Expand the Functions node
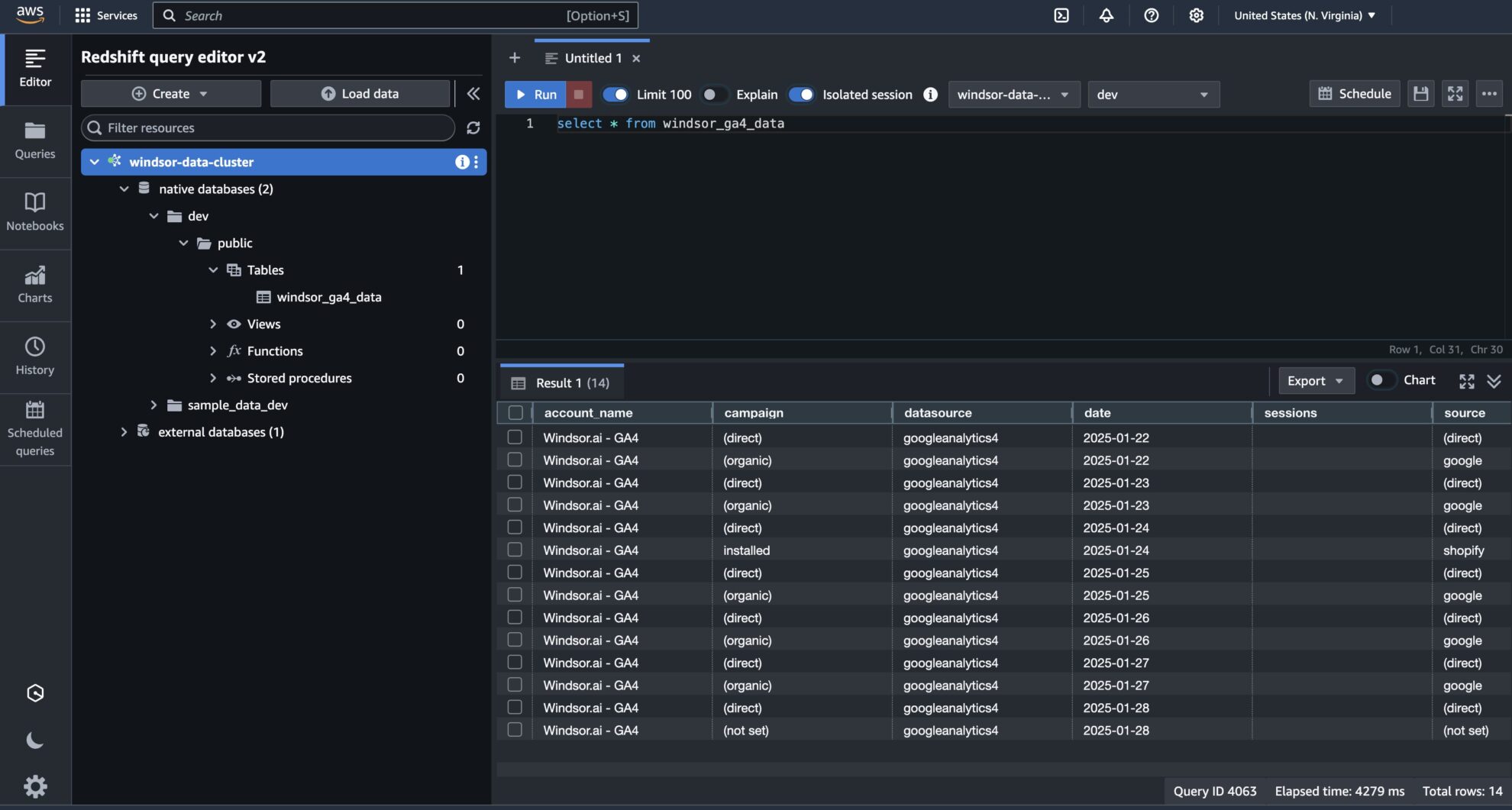 click(213, 350)
